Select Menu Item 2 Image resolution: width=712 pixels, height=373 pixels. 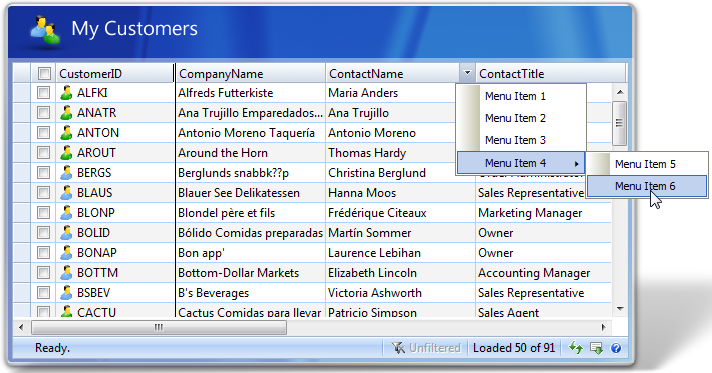[521, 118]
